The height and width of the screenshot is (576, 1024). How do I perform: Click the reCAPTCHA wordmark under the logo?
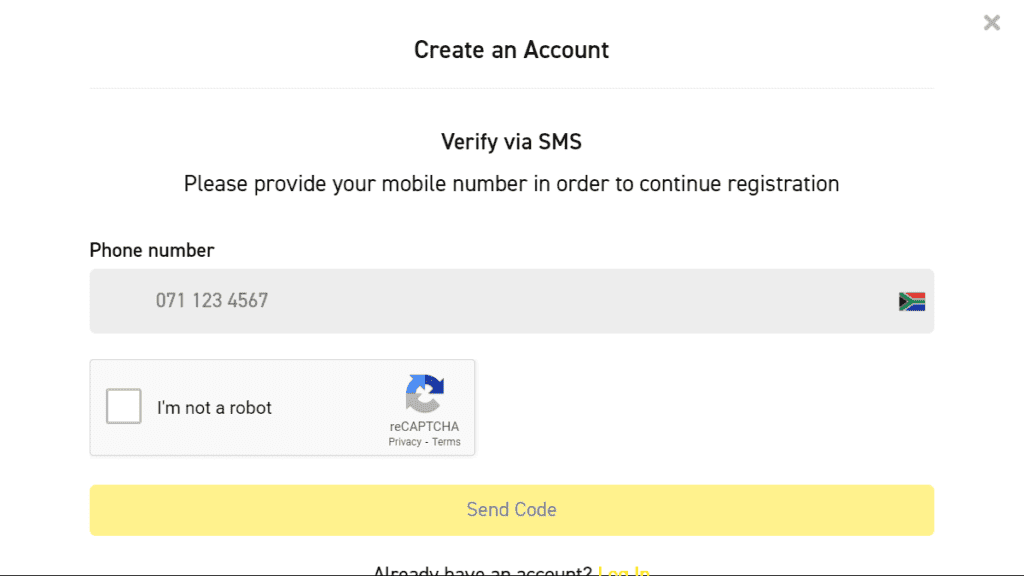[x=425, y=427]
